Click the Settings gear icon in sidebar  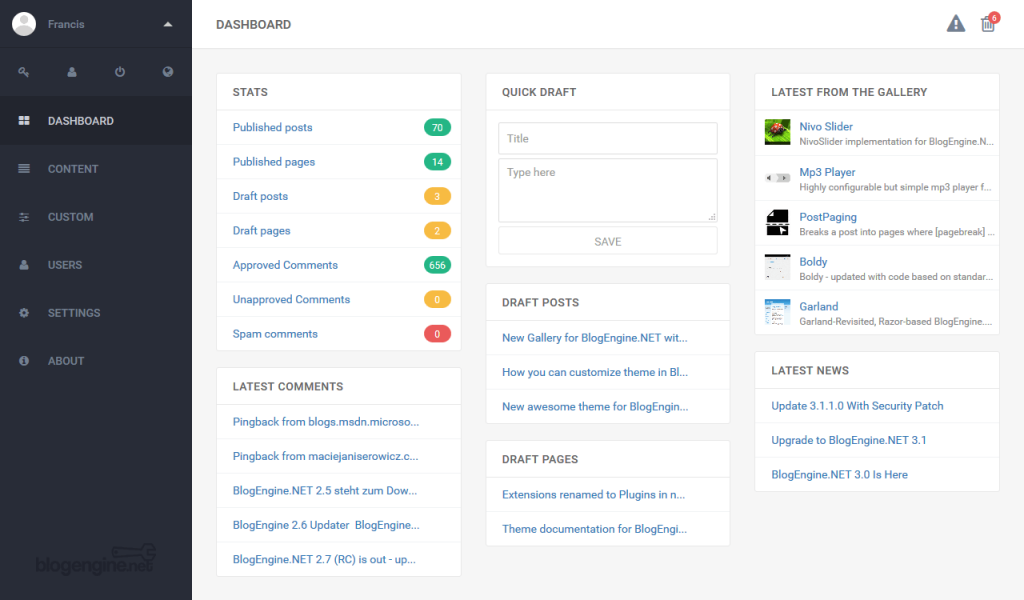(x=24, y=313)
